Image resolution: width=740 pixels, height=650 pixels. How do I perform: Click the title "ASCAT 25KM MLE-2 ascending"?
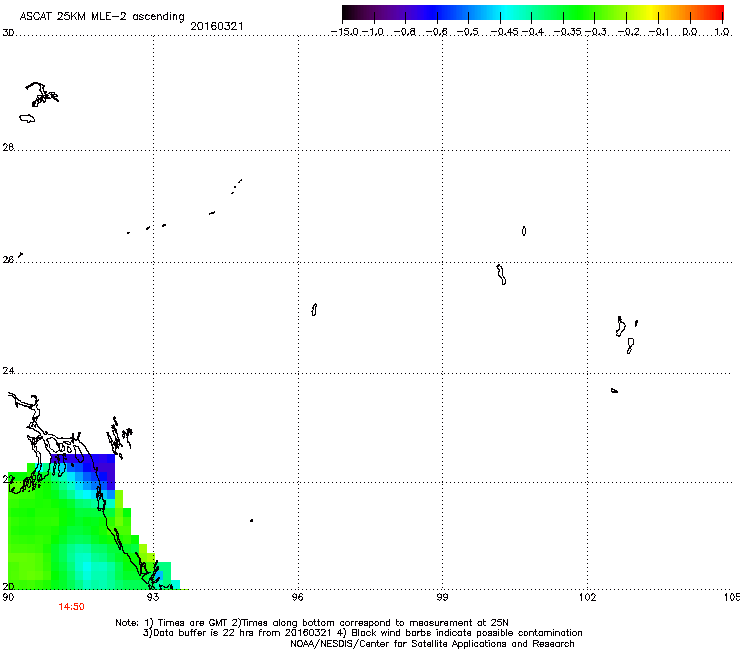pos(102,16)
